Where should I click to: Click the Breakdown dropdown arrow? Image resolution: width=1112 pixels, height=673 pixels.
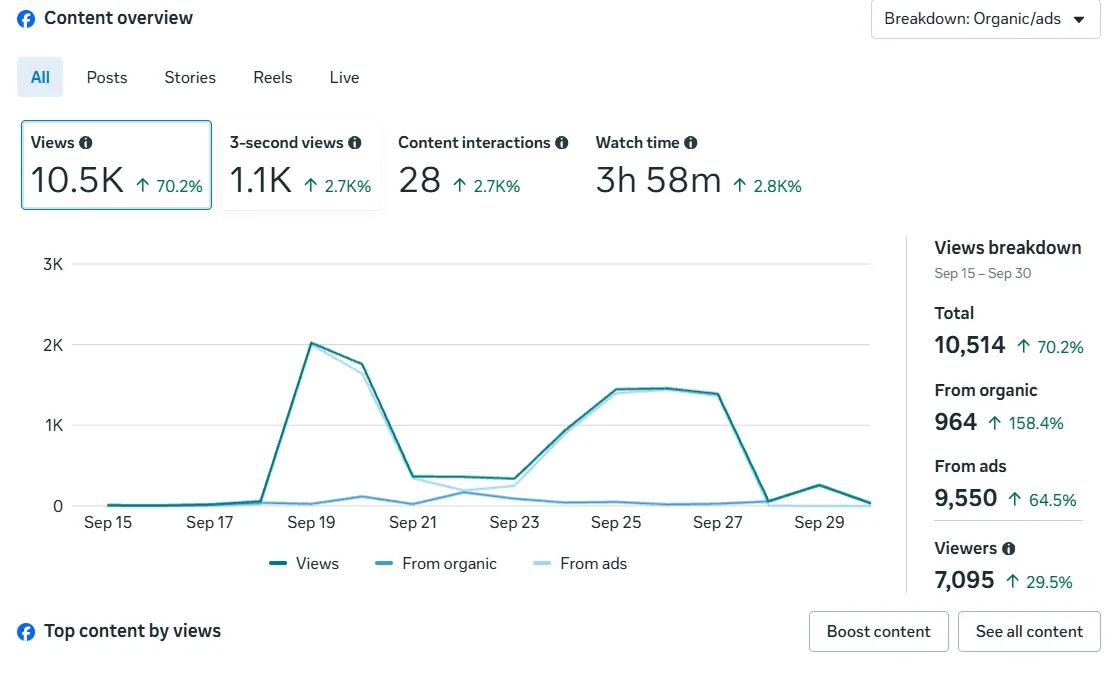point(1079,20)
